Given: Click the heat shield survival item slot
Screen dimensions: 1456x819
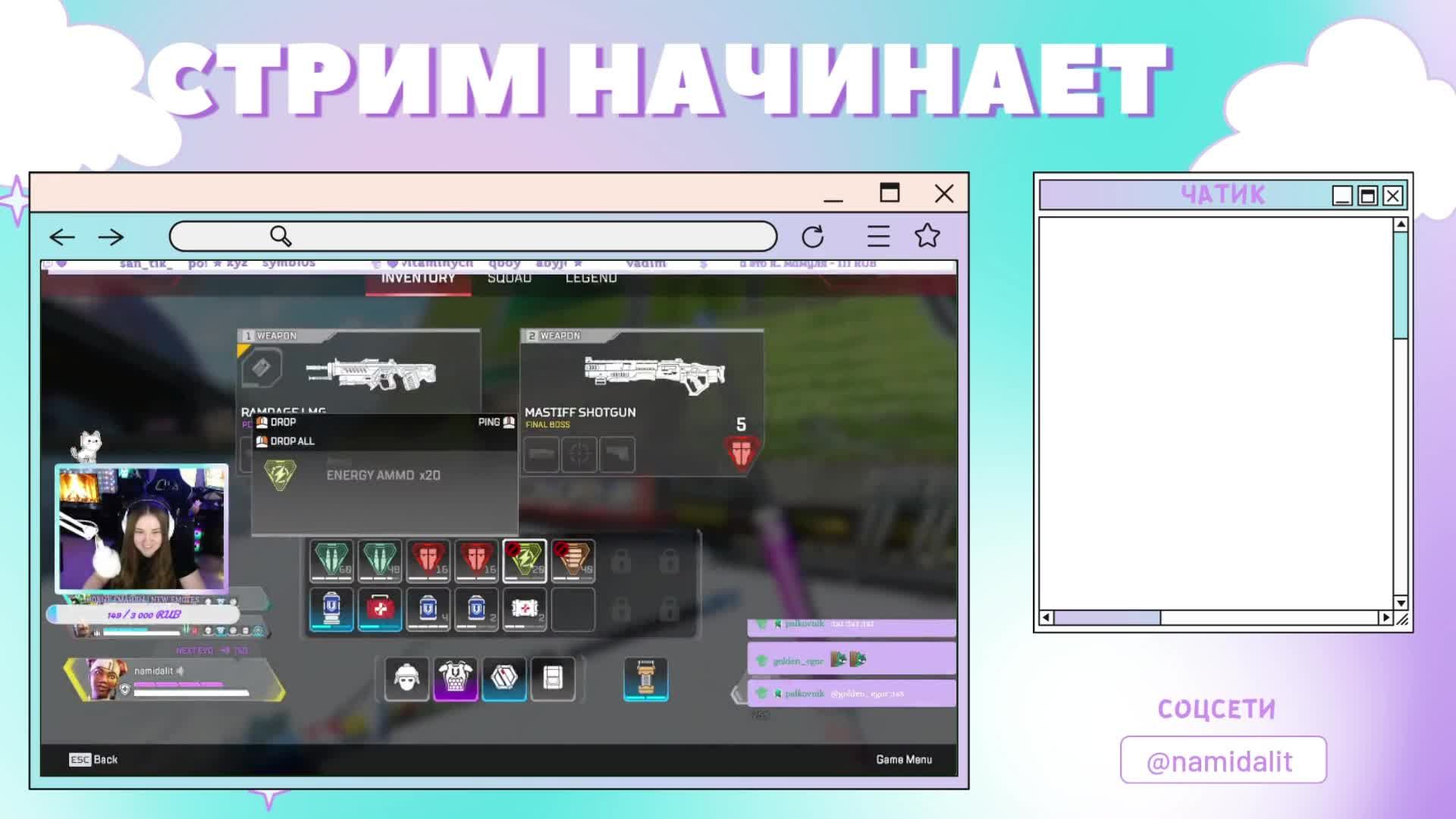Looking at the screenshot, I should coord(645,678).
